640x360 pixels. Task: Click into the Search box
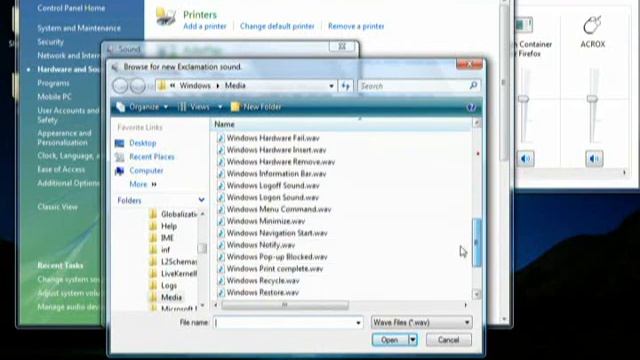(x=413, y=86)
